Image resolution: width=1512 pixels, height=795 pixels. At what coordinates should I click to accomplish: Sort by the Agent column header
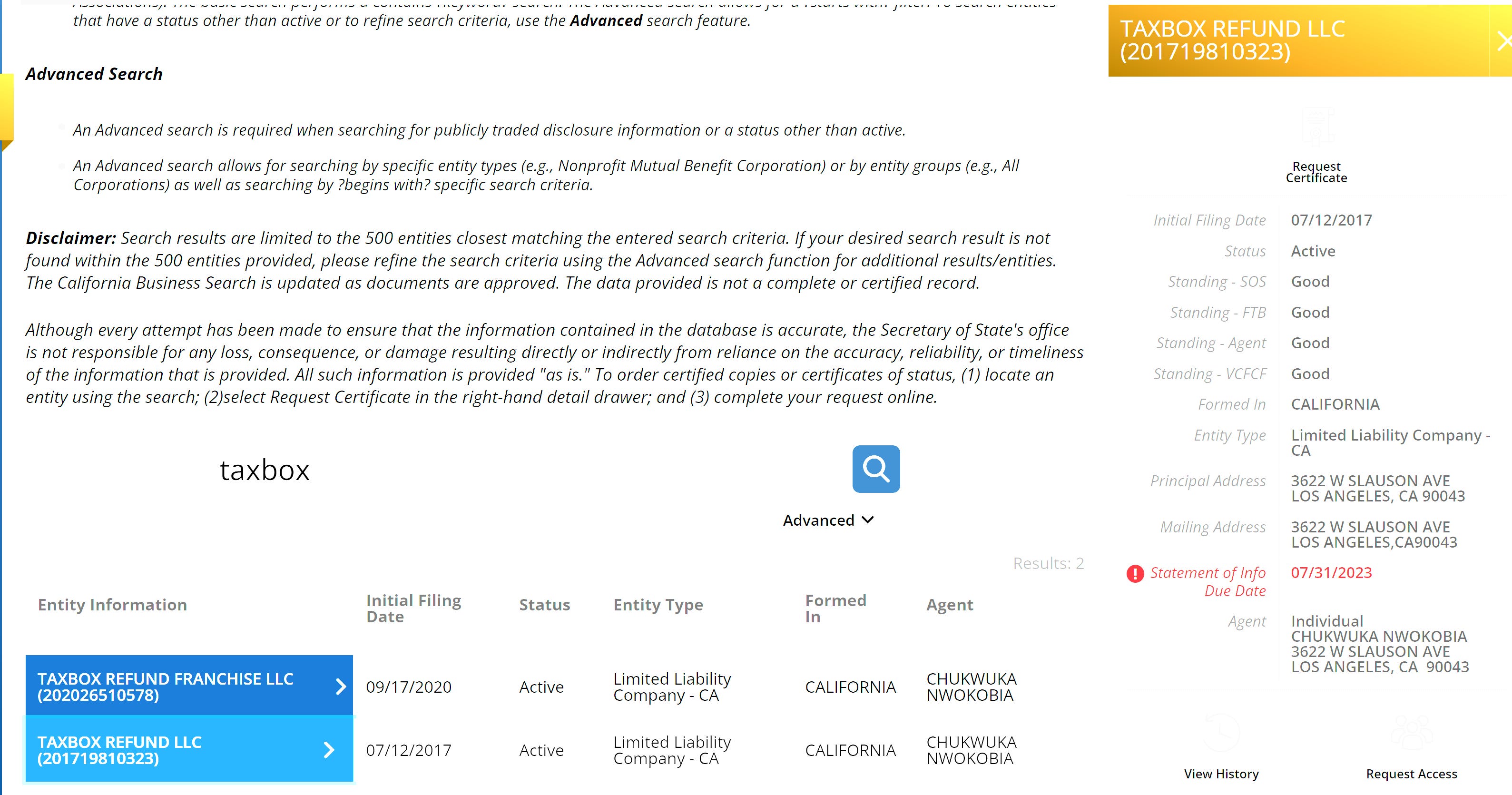click(x=949, y=605)
